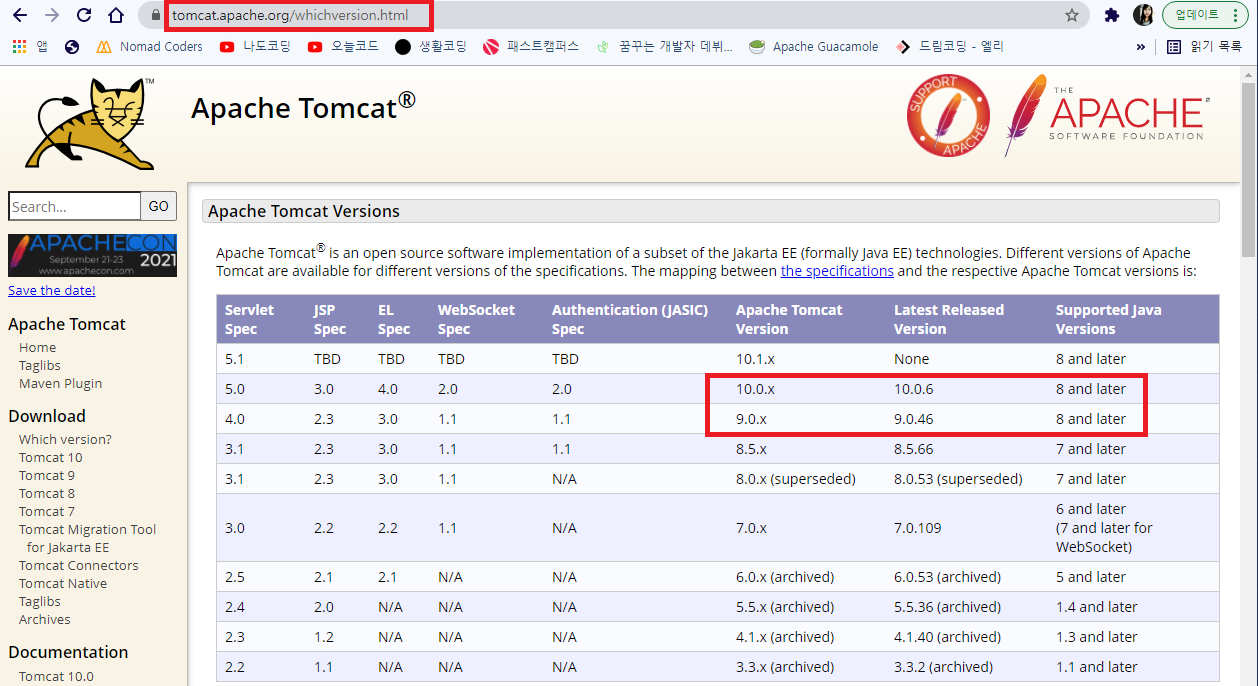Reload the Tomcat page
The image size is (1258, 686).
tap(84, 15)
